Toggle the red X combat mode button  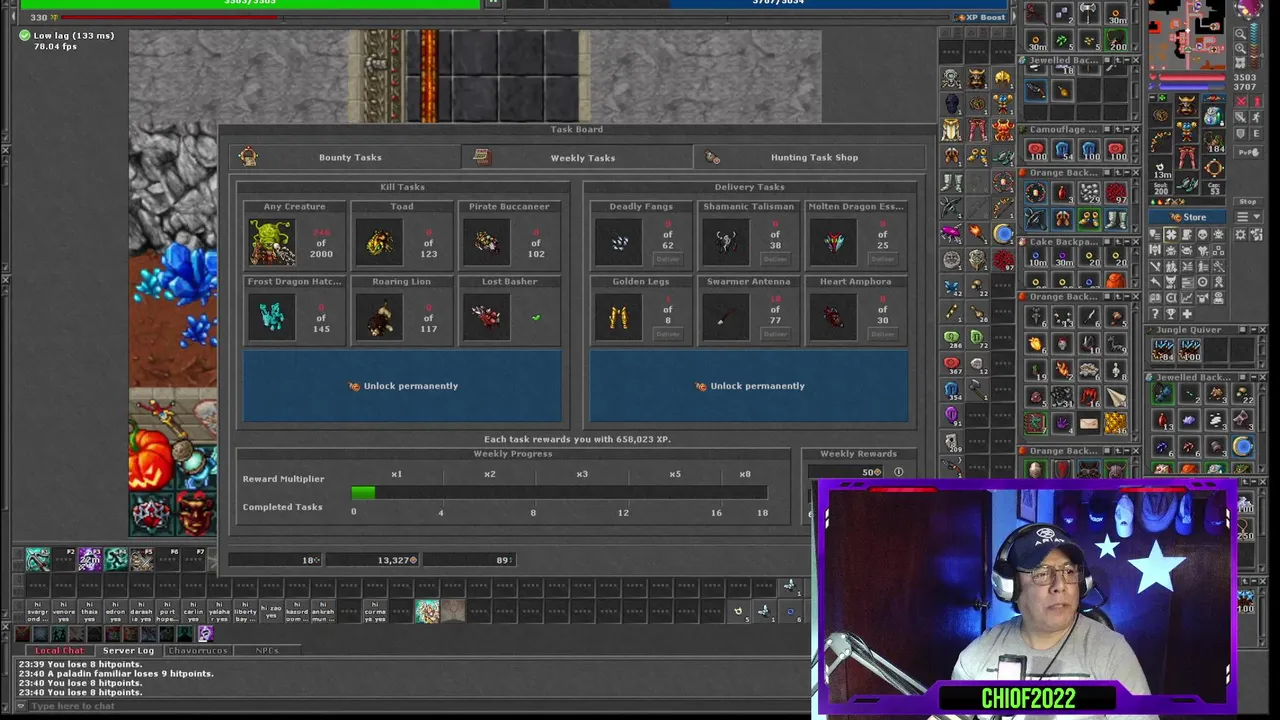tap(1241, 101)
